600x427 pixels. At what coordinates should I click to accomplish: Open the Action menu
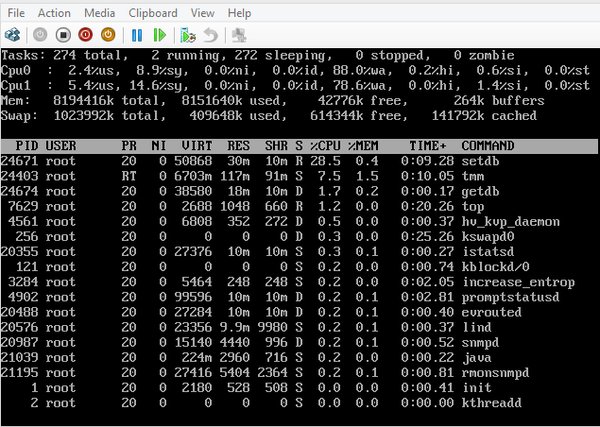point(54,13)
